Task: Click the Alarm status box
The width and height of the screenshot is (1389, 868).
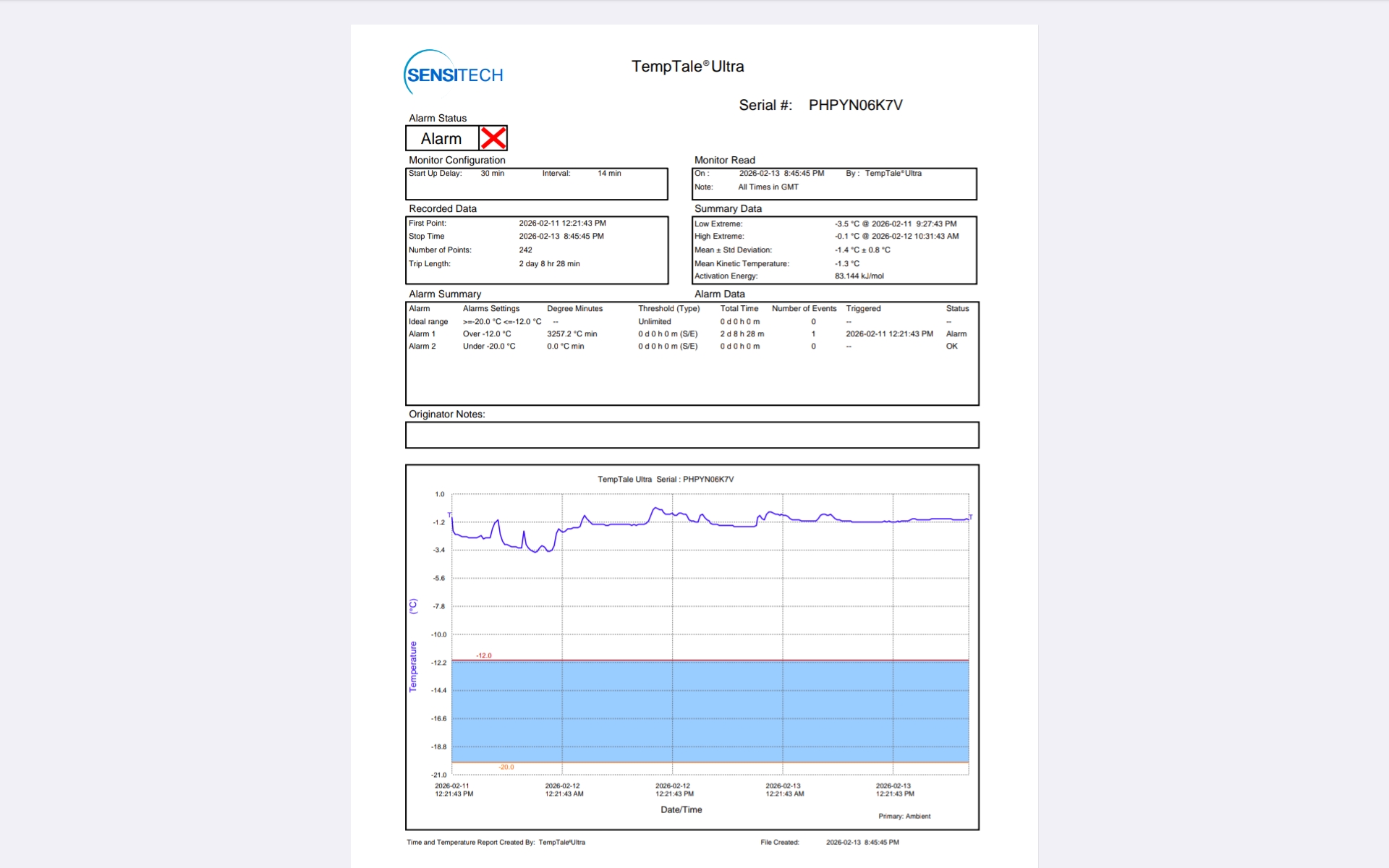Action: 442,138
